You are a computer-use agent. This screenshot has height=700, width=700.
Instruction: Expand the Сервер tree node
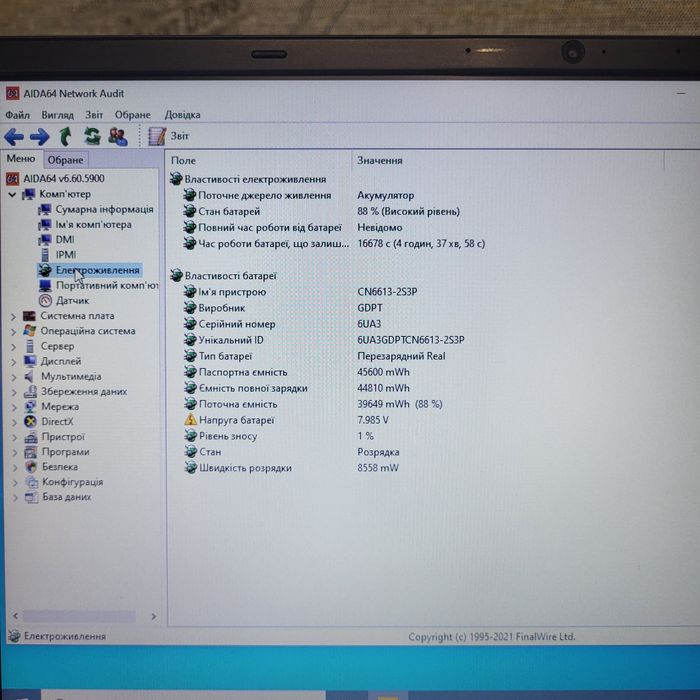tap(13, 347)
